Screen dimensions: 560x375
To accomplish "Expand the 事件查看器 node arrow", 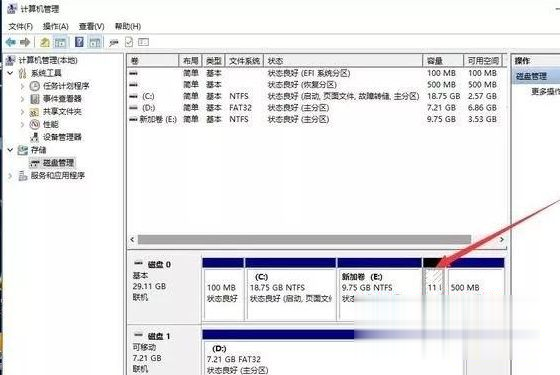I will tap(22, 99).
